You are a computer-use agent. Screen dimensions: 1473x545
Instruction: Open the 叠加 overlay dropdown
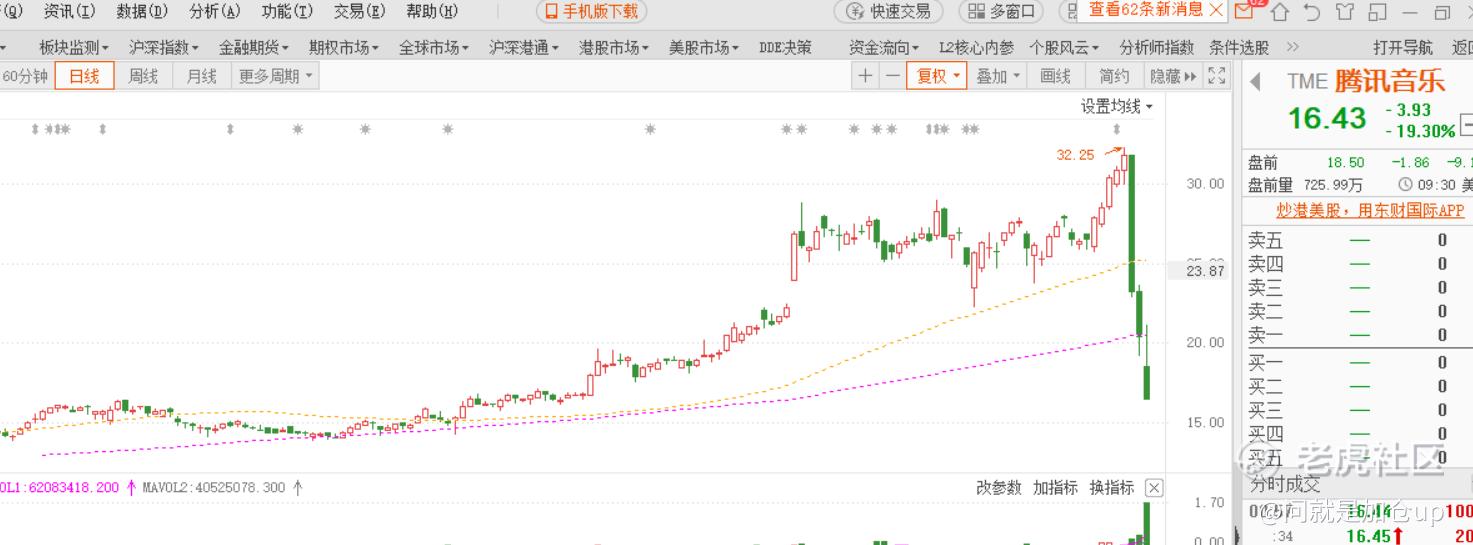point(998,76)
